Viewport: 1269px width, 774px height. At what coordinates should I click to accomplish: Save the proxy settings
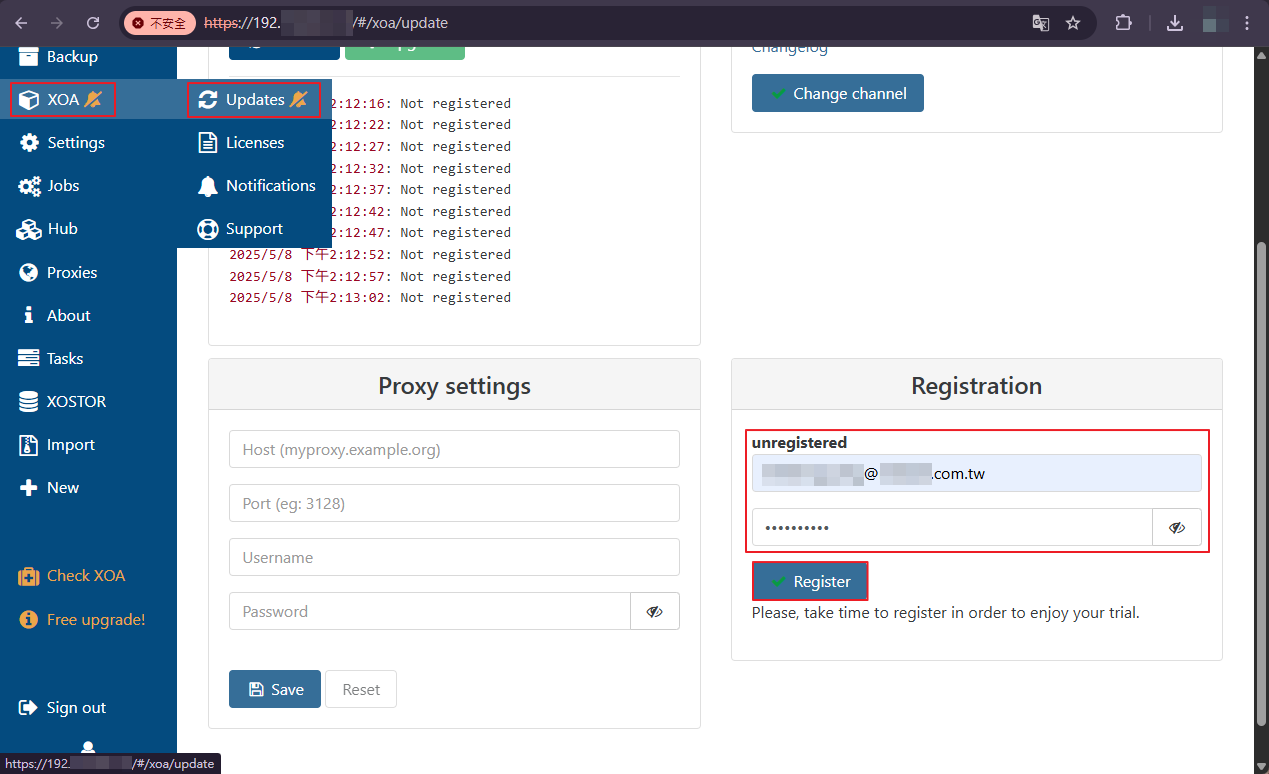275,689
